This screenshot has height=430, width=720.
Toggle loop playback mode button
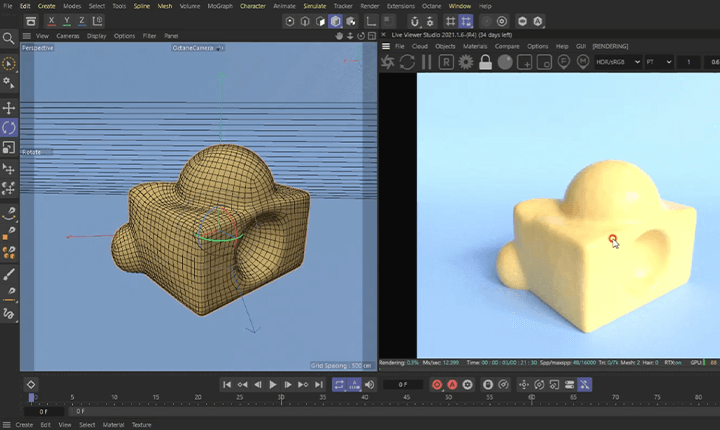pyautogui.click(x=339, y=385)
